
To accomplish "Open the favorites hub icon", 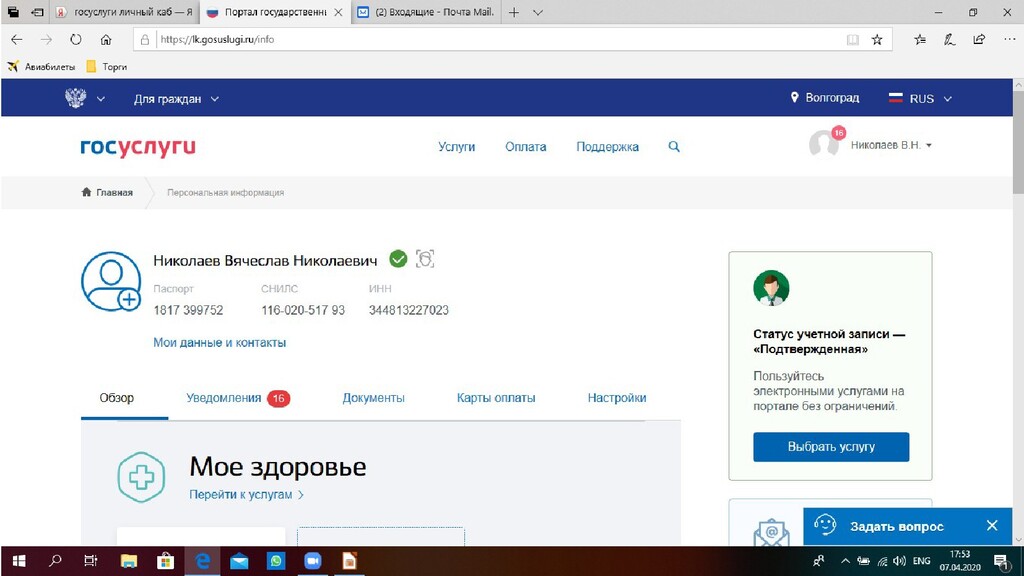I will (920, 40).
